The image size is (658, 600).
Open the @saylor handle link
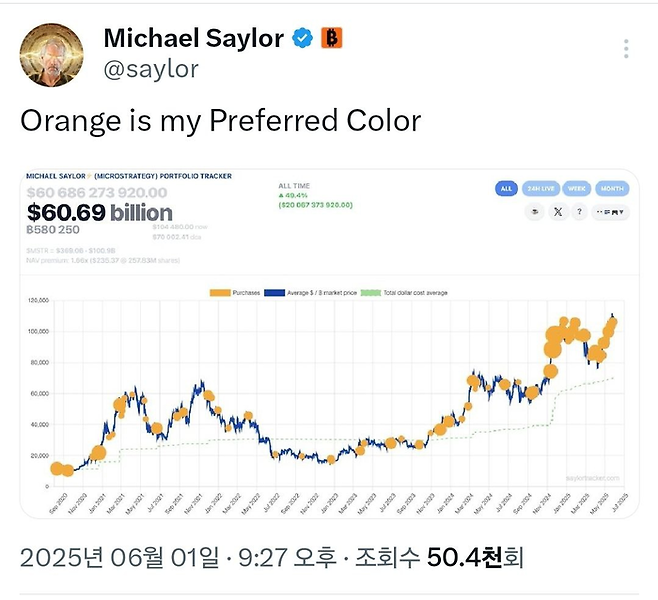151,69
